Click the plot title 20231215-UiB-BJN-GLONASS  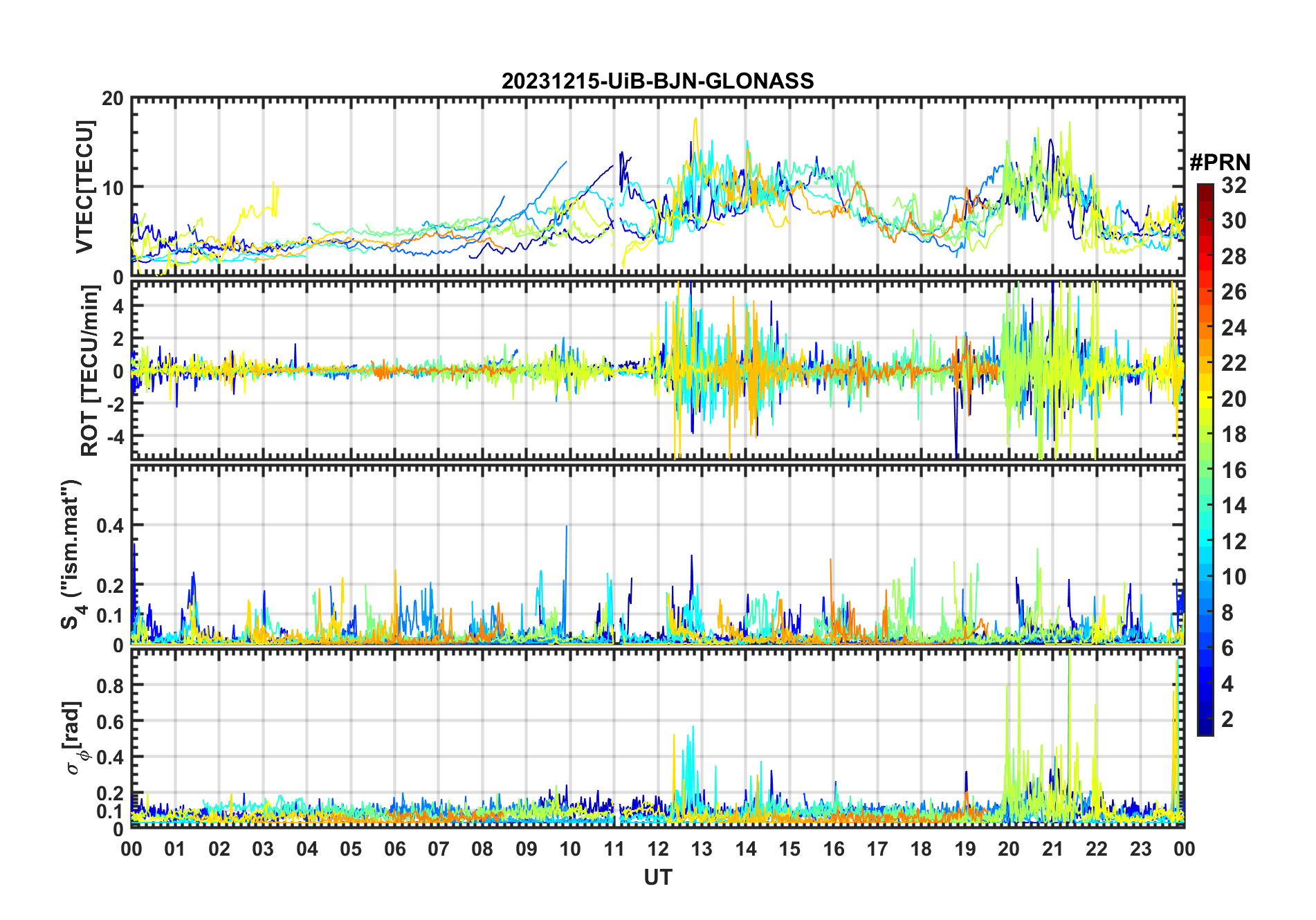coord(657,81)
